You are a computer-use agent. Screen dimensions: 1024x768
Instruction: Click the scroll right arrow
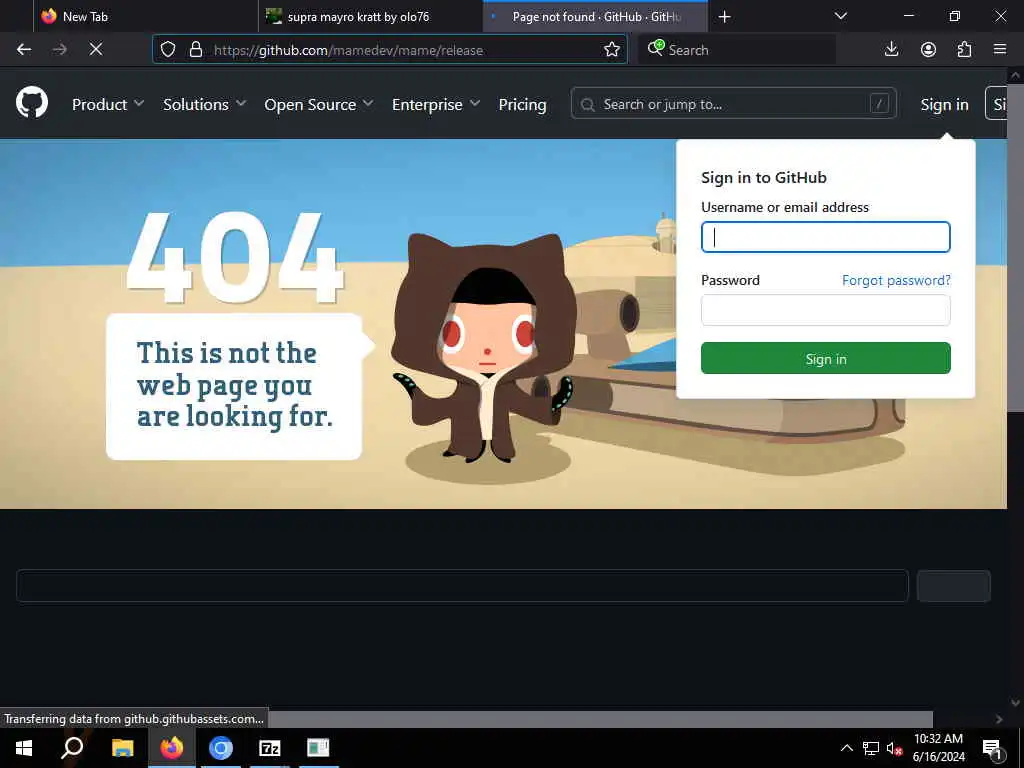click(999, 719)
